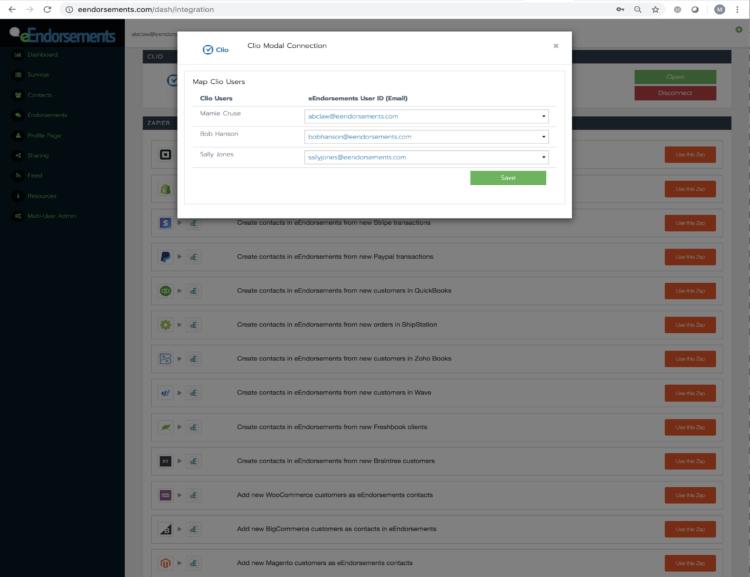Click the Resources info icon
The image size is (750, 577).
[18, 196]
